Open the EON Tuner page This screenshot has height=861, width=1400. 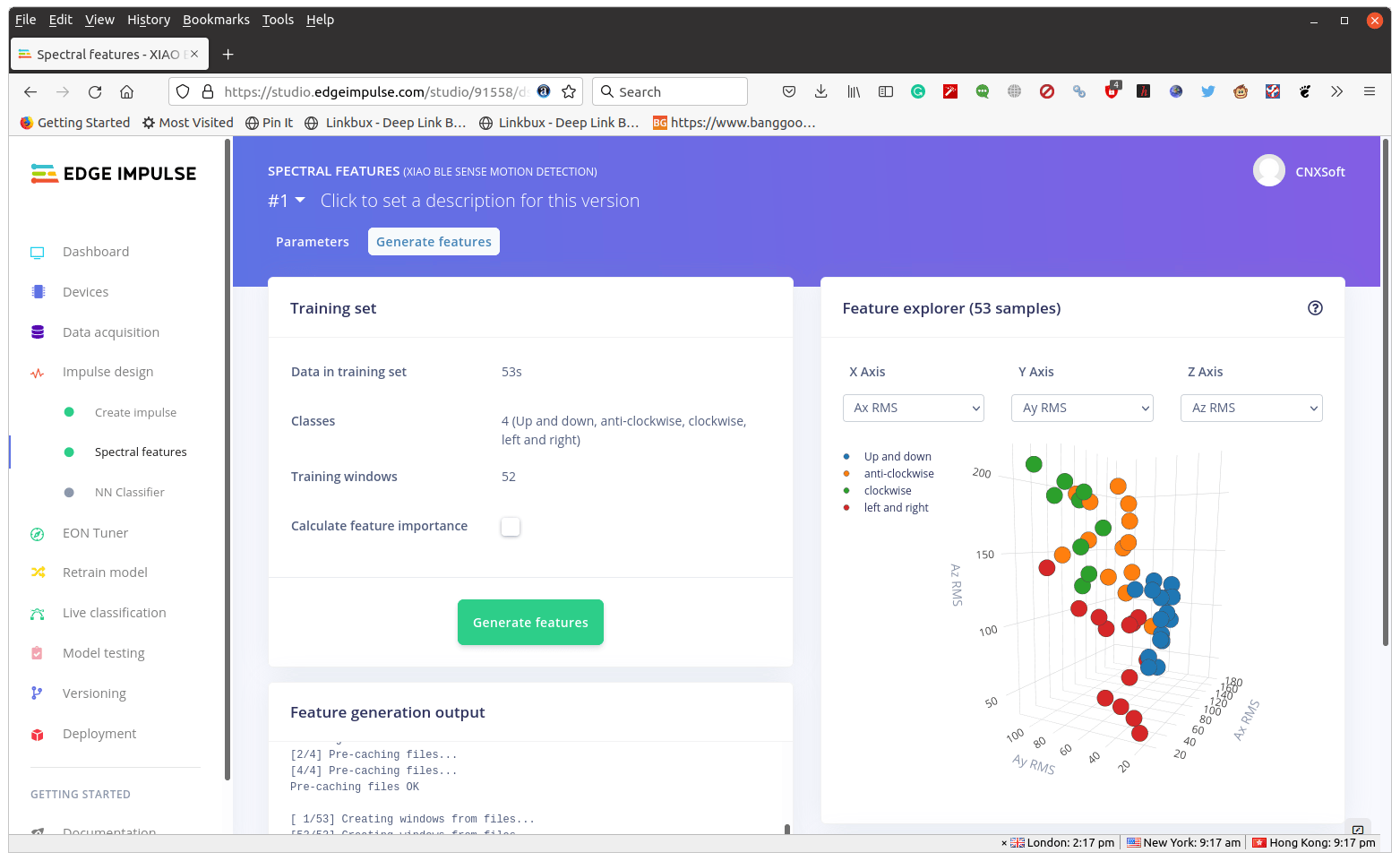click(95, 533)
